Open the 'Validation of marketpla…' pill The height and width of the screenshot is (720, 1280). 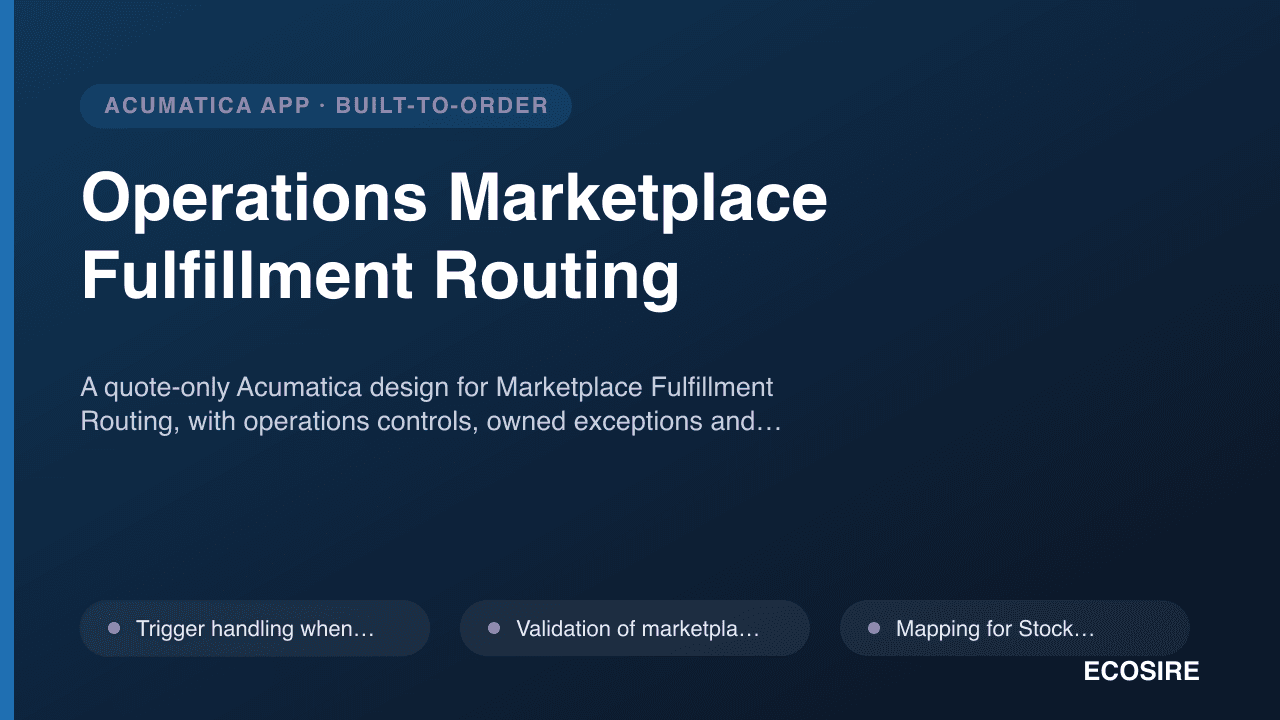635,628
